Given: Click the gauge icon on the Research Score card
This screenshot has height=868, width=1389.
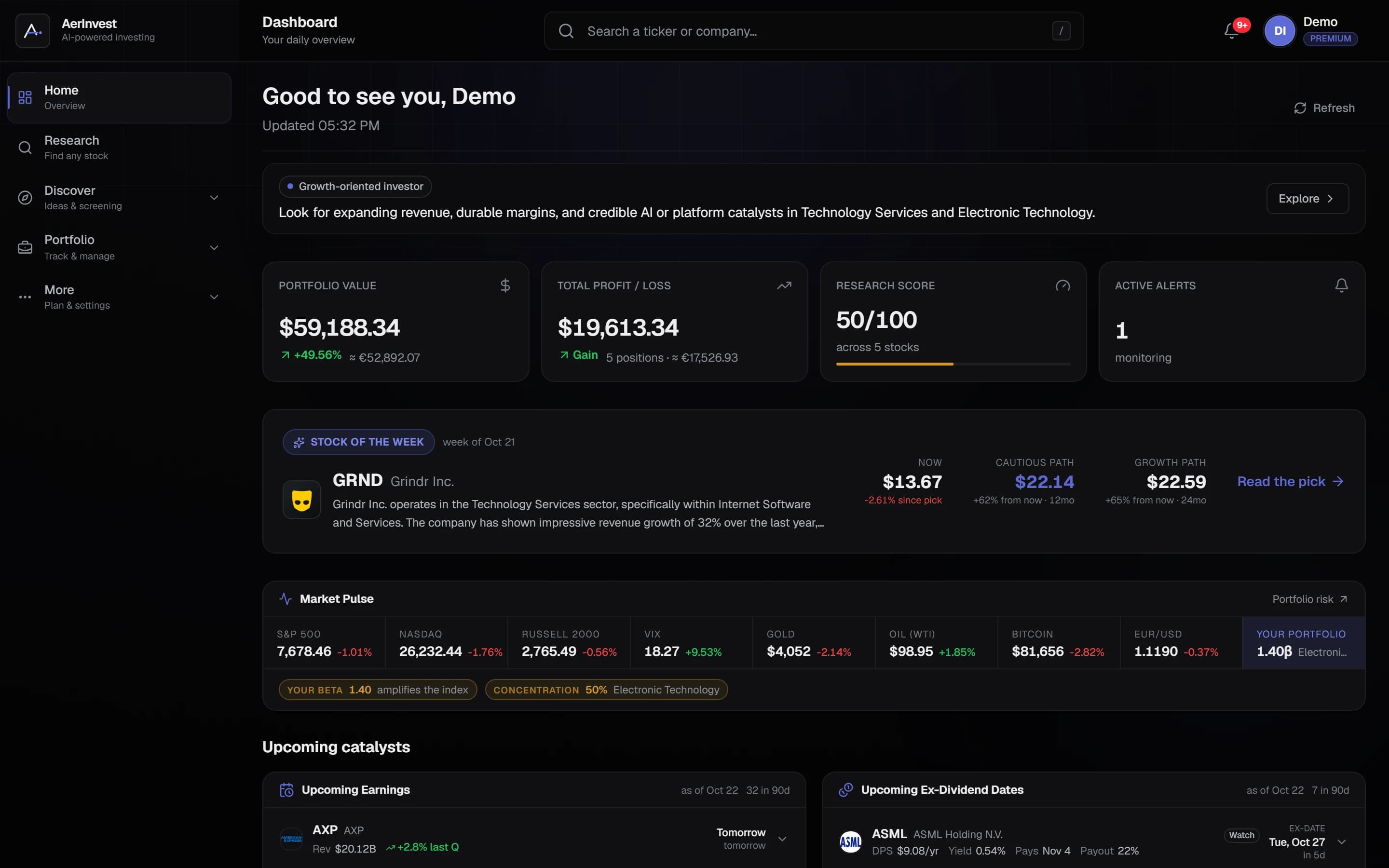Looking at the screenshot, I should 1062,285.
